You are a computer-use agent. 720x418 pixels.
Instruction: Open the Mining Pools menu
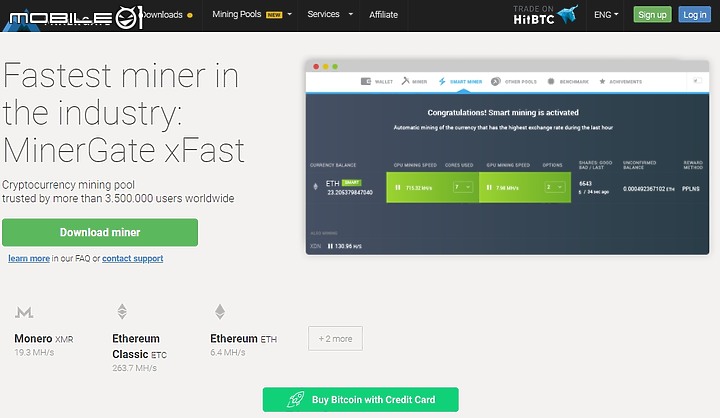[x=236, y=14]
